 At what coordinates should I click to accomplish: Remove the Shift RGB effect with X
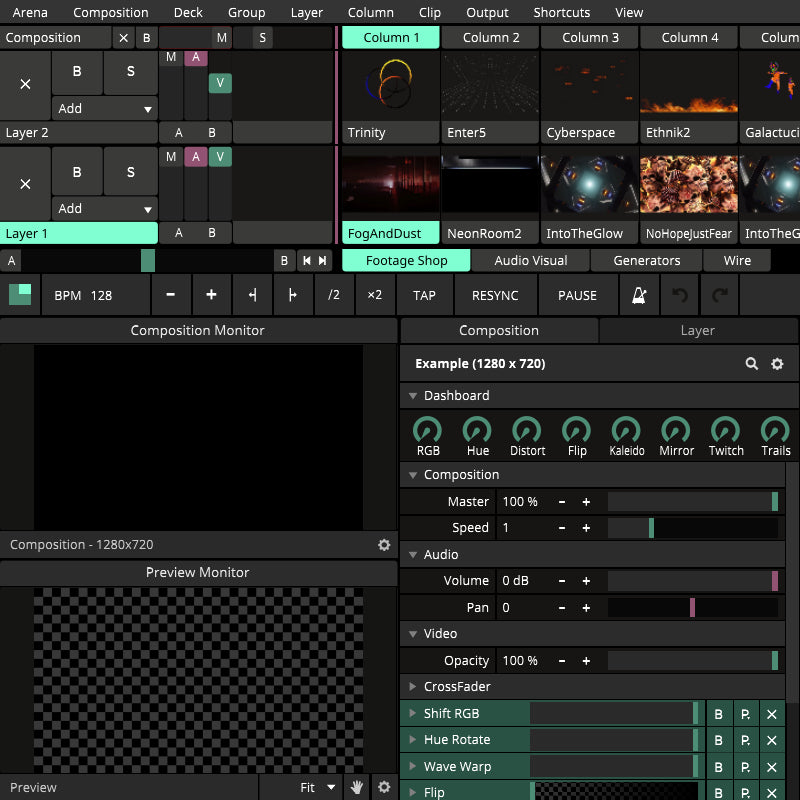(x=771, y=714)
